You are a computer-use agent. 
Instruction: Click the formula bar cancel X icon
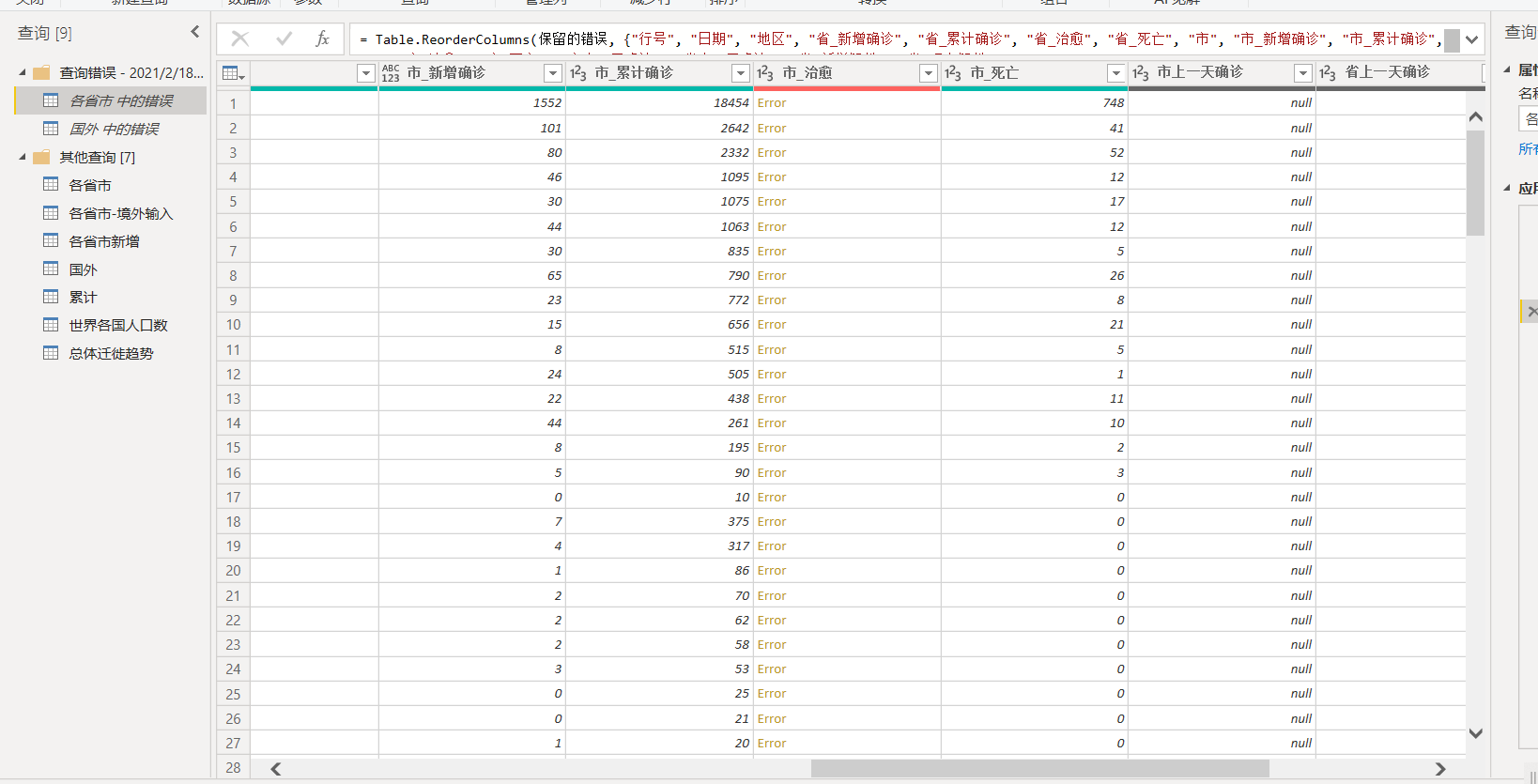click(240, 38)
